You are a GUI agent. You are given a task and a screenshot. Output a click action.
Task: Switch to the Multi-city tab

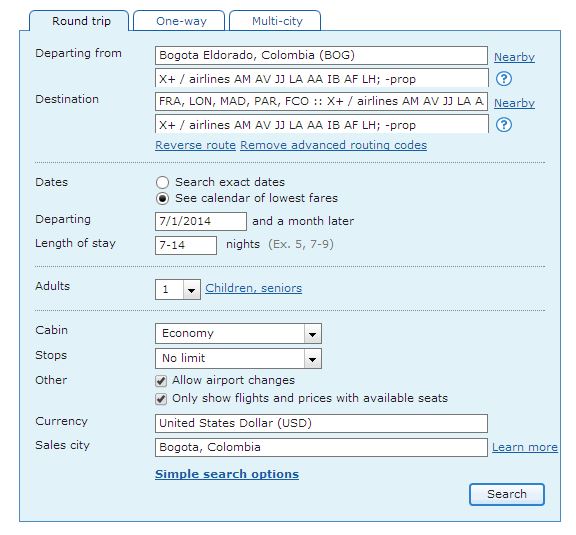275,21
